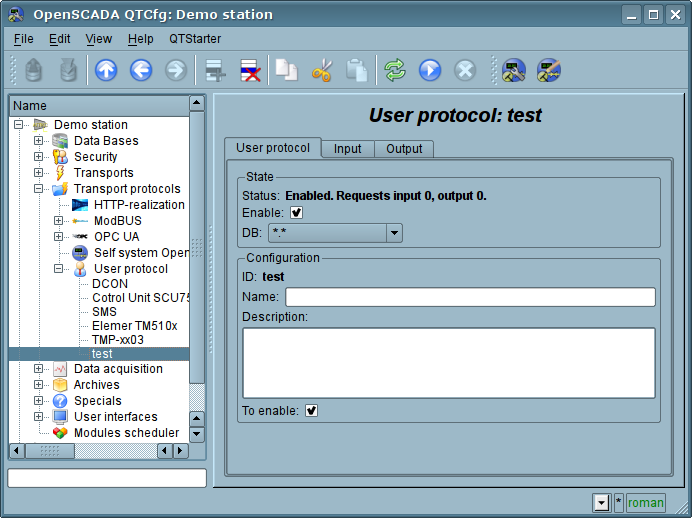
Task: Copy item using the copy icon
Action: [x=287, y=70]
